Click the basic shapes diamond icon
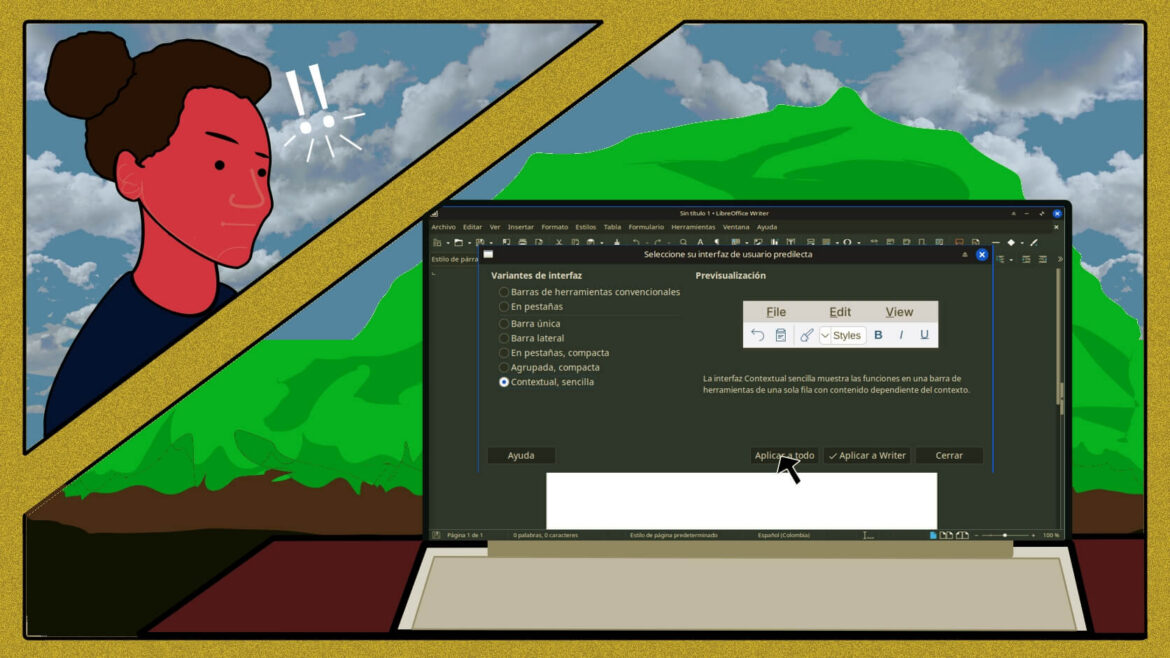Screen dimensions: 1170x658 point(1011,242)
